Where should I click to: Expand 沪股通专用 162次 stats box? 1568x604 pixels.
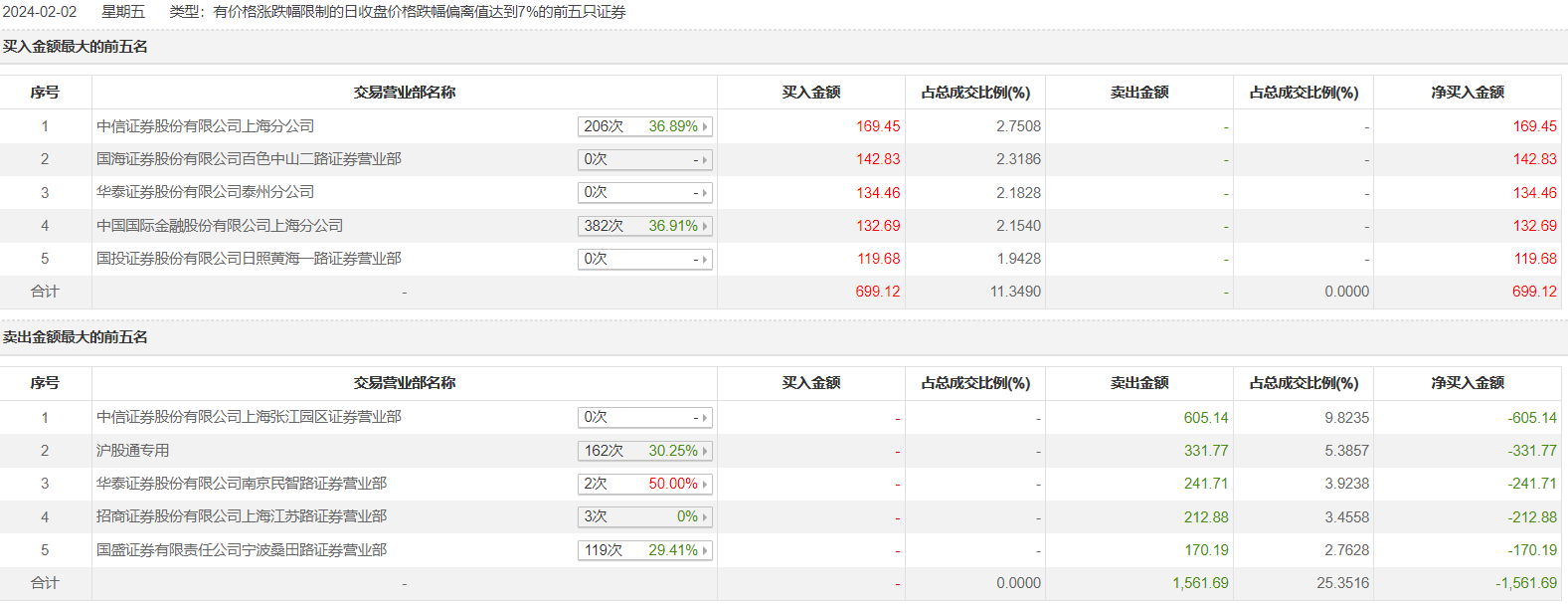[644, 451]
